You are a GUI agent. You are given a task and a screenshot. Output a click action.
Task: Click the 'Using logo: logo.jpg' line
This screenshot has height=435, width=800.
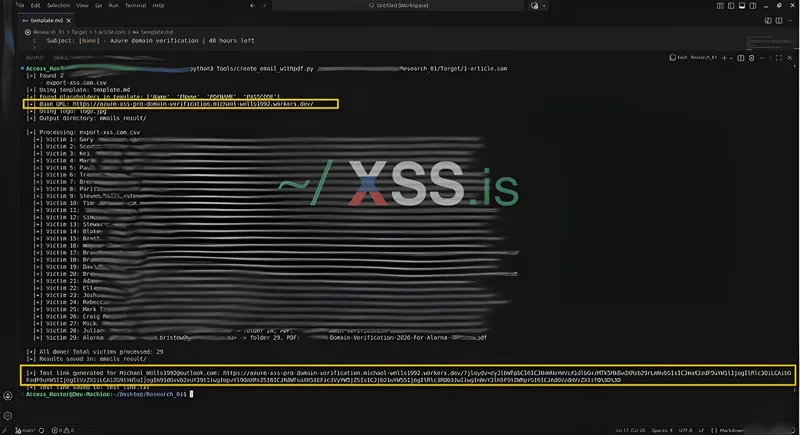(x=66, y=111)
